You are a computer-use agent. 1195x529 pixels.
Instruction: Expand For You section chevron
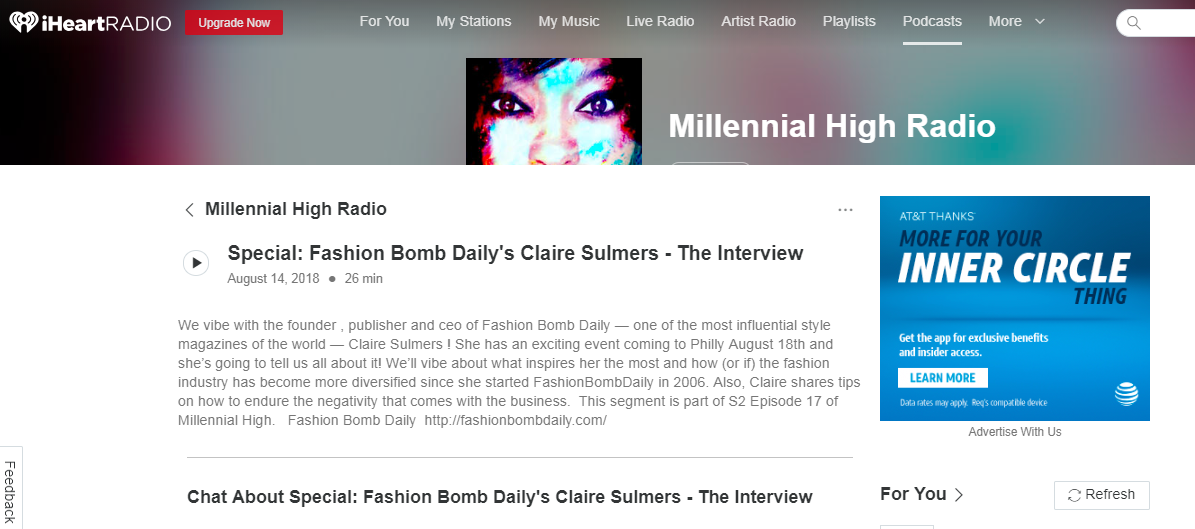point(959,495)
